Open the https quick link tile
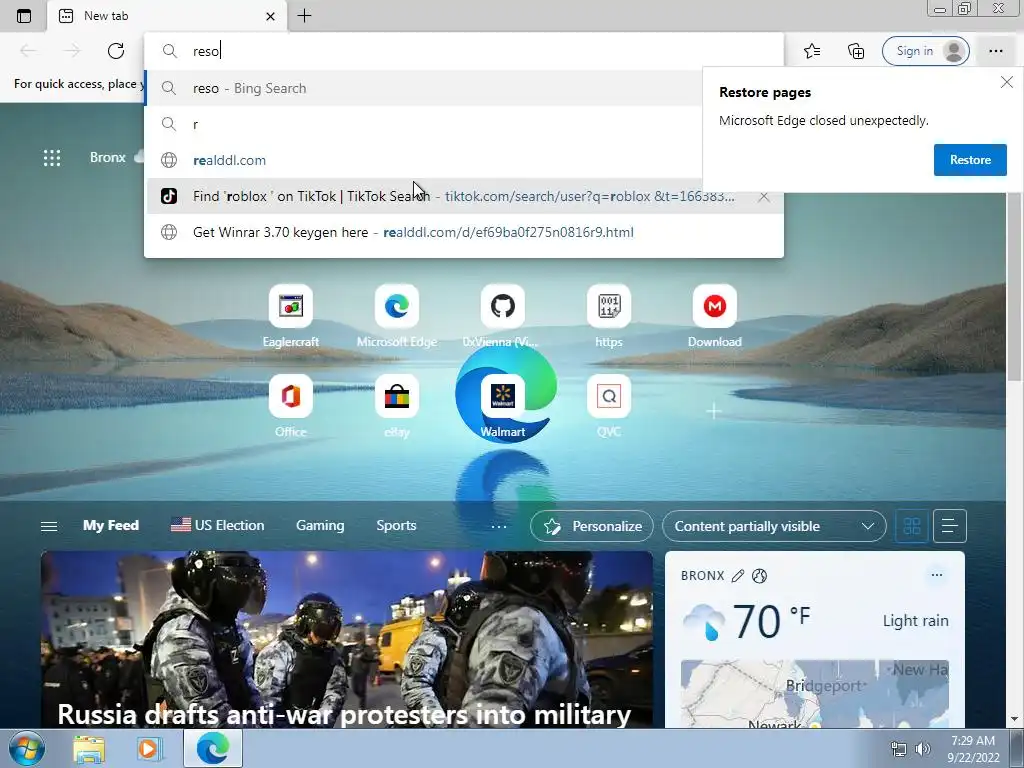Image resolution: width=1024 pixels, height=768 pixels. [609, 316]
